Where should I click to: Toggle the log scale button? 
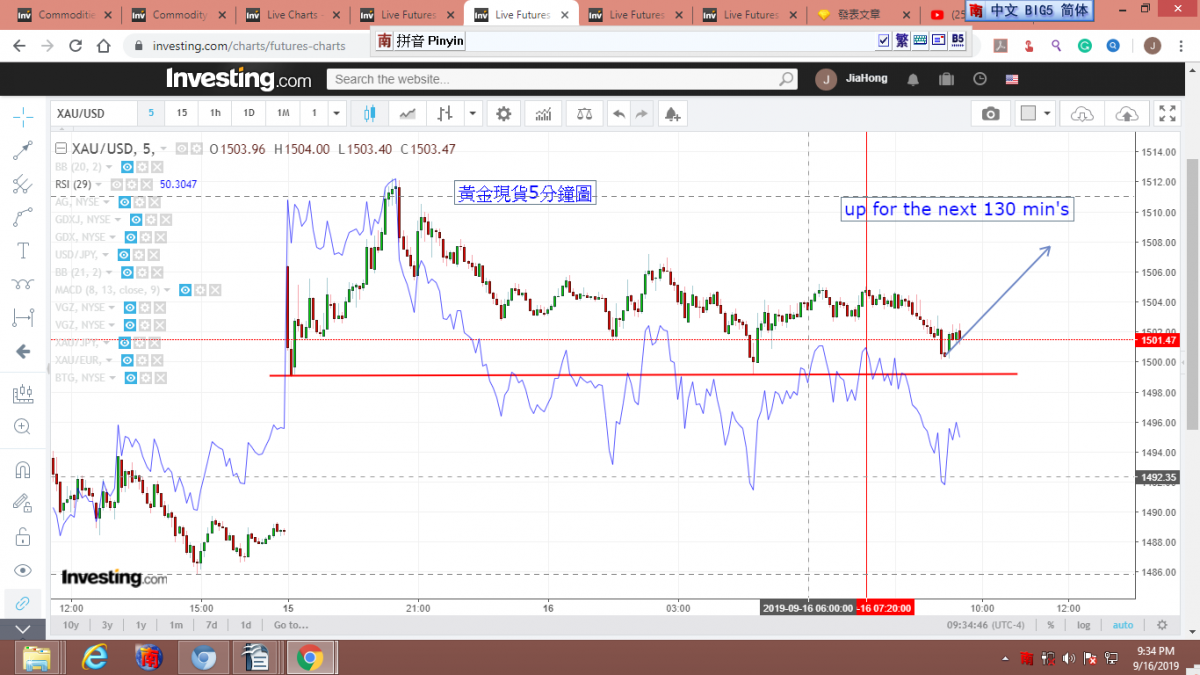coord(1084,625)
